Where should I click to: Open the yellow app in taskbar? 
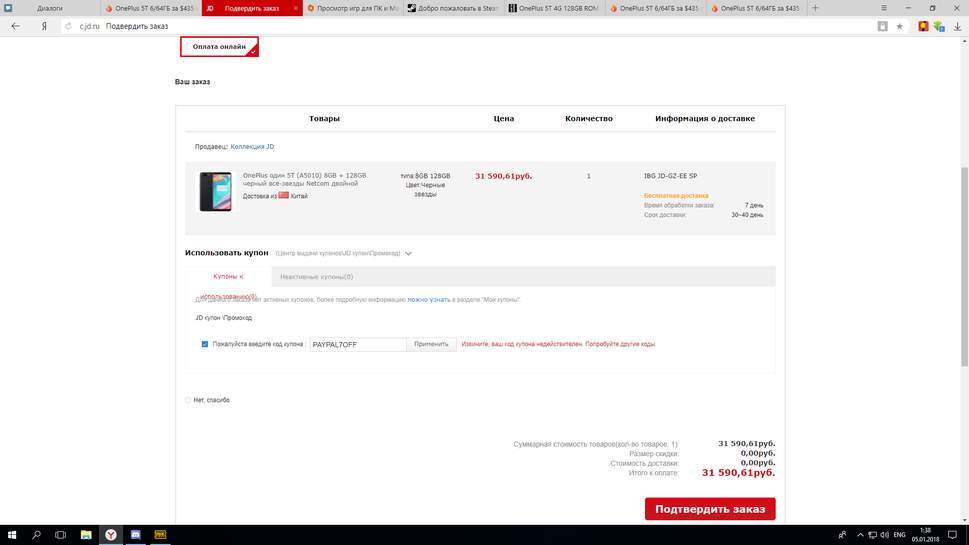[x=160, y=534]
